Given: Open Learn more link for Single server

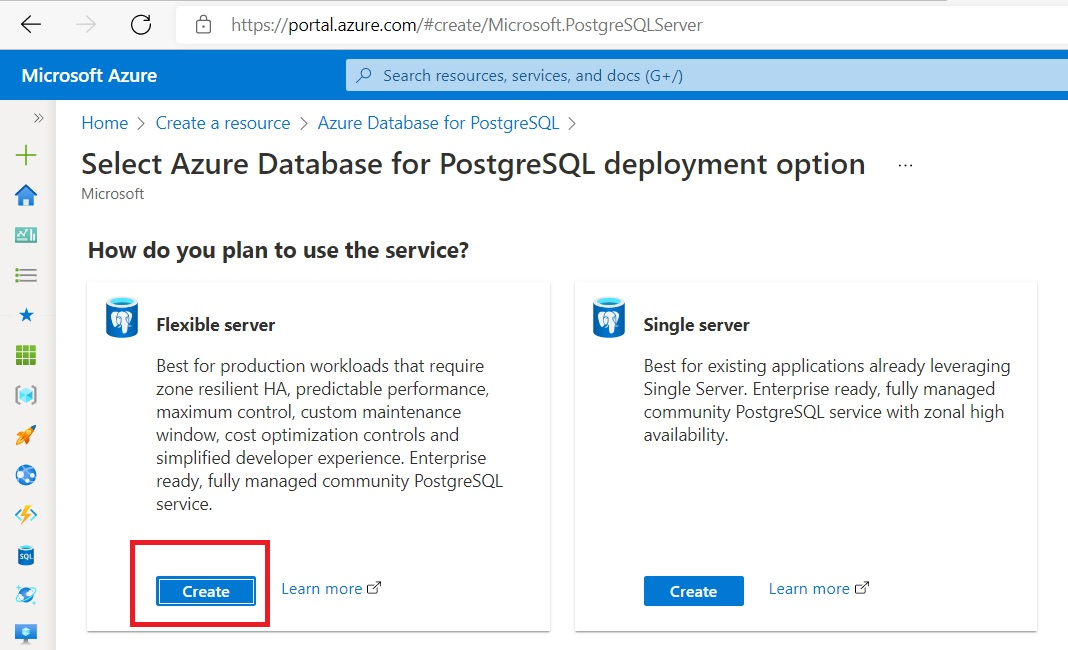Looking at the screenshot, I should 819,589.
